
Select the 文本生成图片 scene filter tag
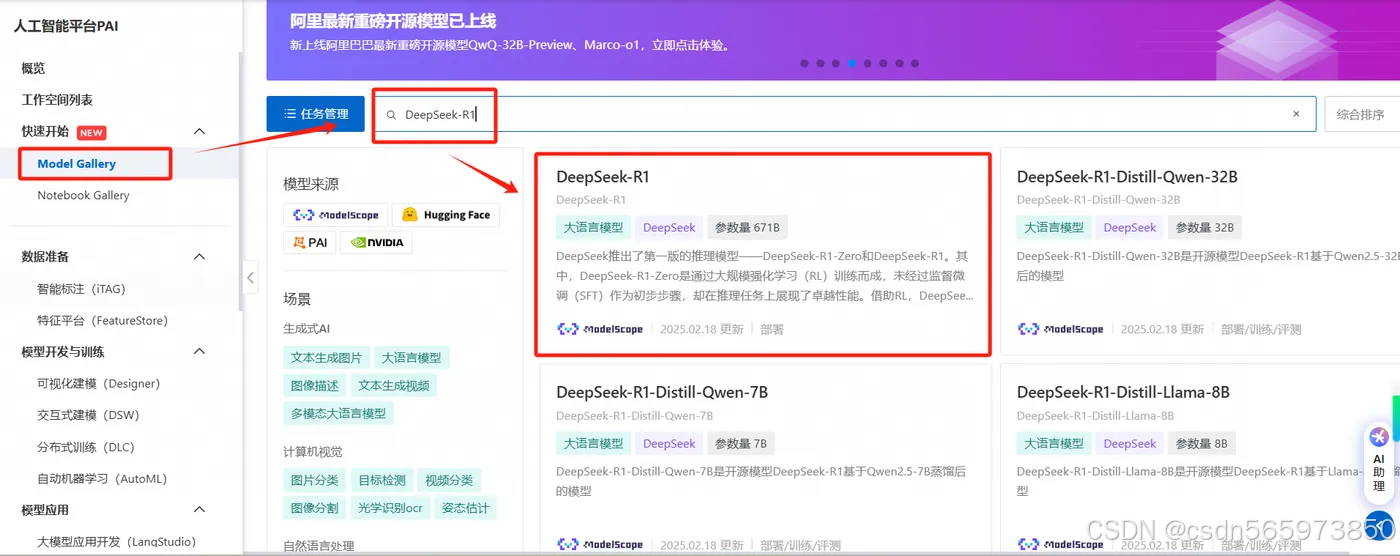tap(327, 358)
